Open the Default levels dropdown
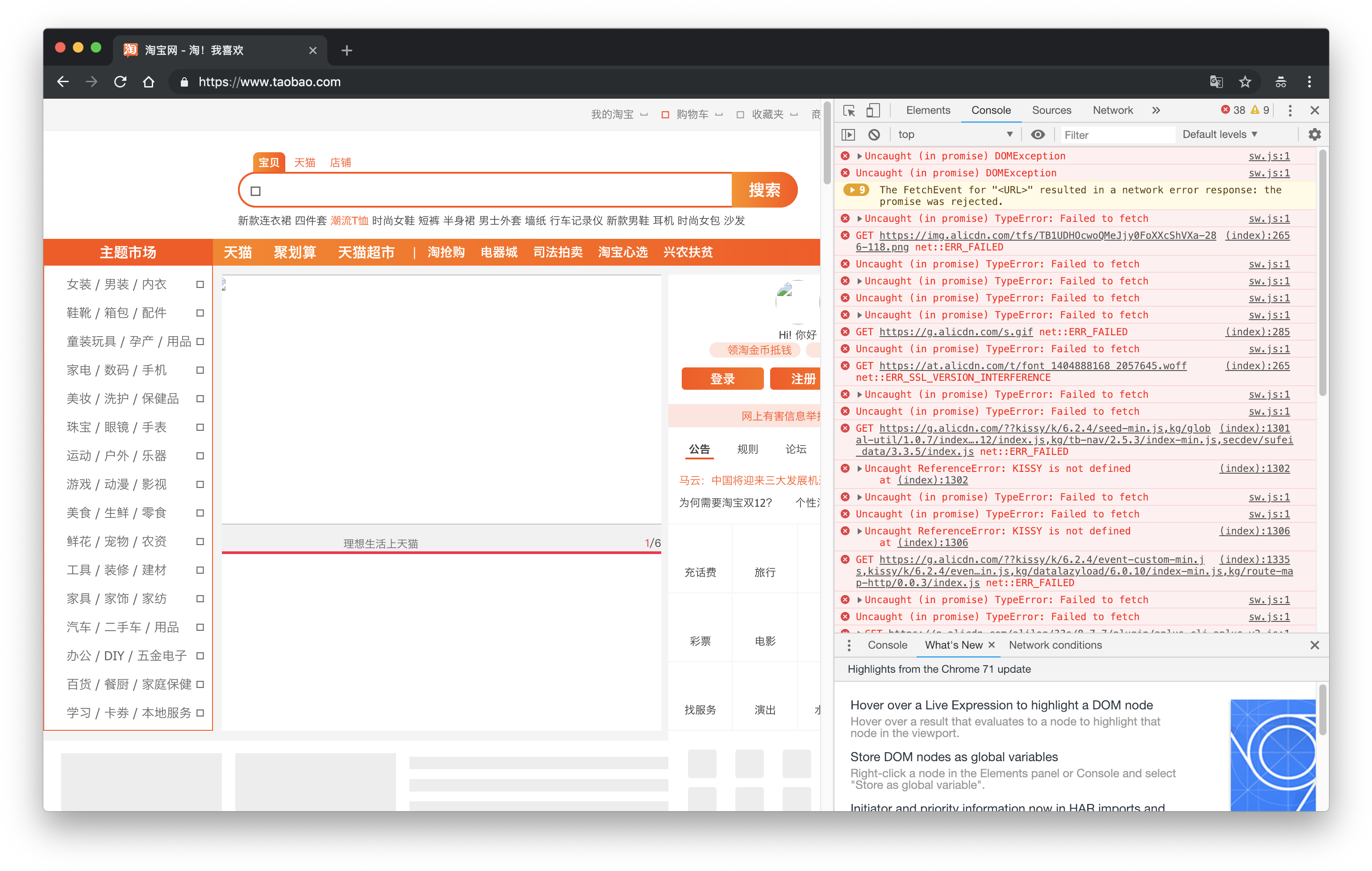The width and height of the screenshot is (1372, 871). point(1219,135)
